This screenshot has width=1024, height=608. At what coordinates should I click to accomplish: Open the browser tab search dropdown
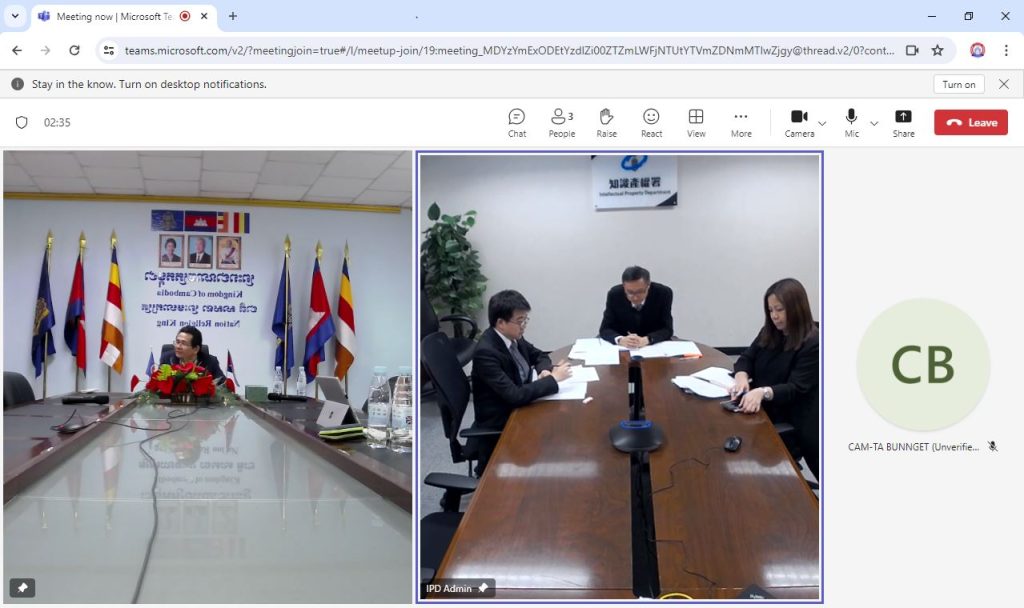[x=15, y=16]
